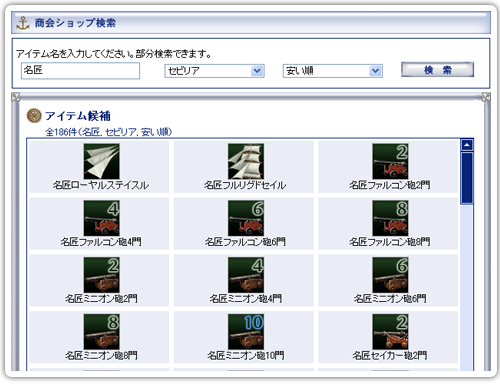Select the 名匠ミニオン砲2門 cannon icon
Viewport: 500px width, 385px height.
[x=101, y=275]
